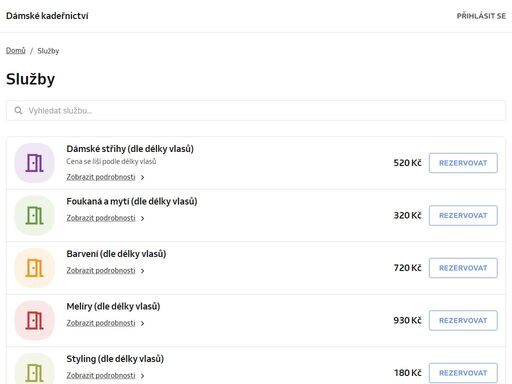The width and height of the screenshot is (512, 384).
Task: Open Zobrazit podrobnosti link for Styling
Action: [101, 375]
